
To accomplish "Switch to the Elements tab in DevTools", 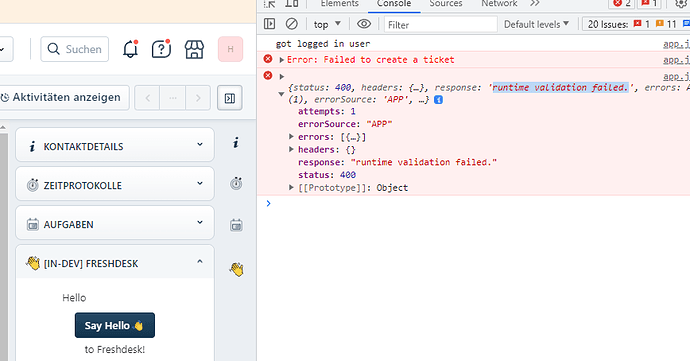I will pyautogui.click(x=339, y=4).
